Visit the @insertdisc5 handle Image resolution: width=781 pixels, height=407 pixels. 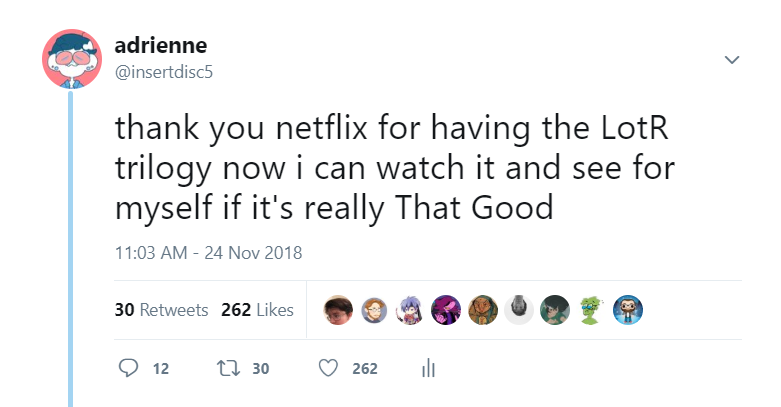[164, 72]
